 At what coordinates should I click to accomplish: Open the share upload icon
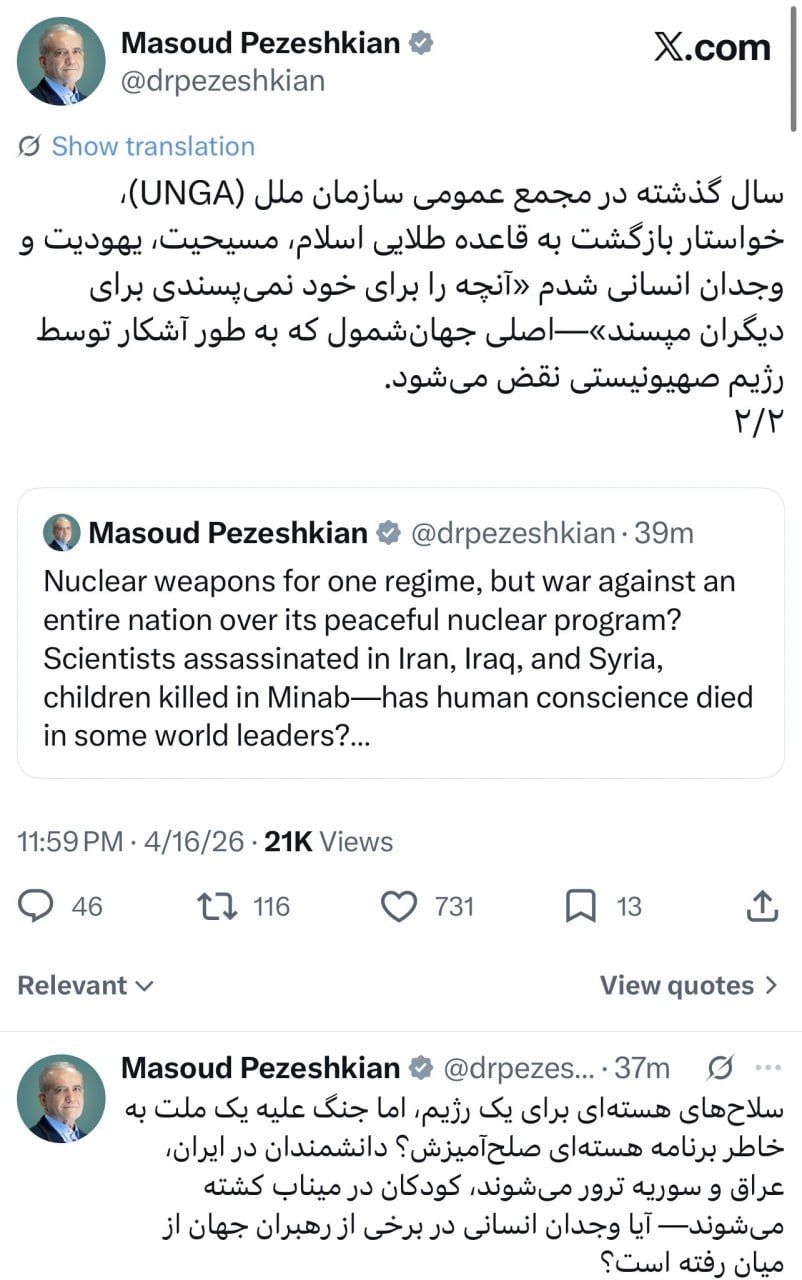click(763, 906)
